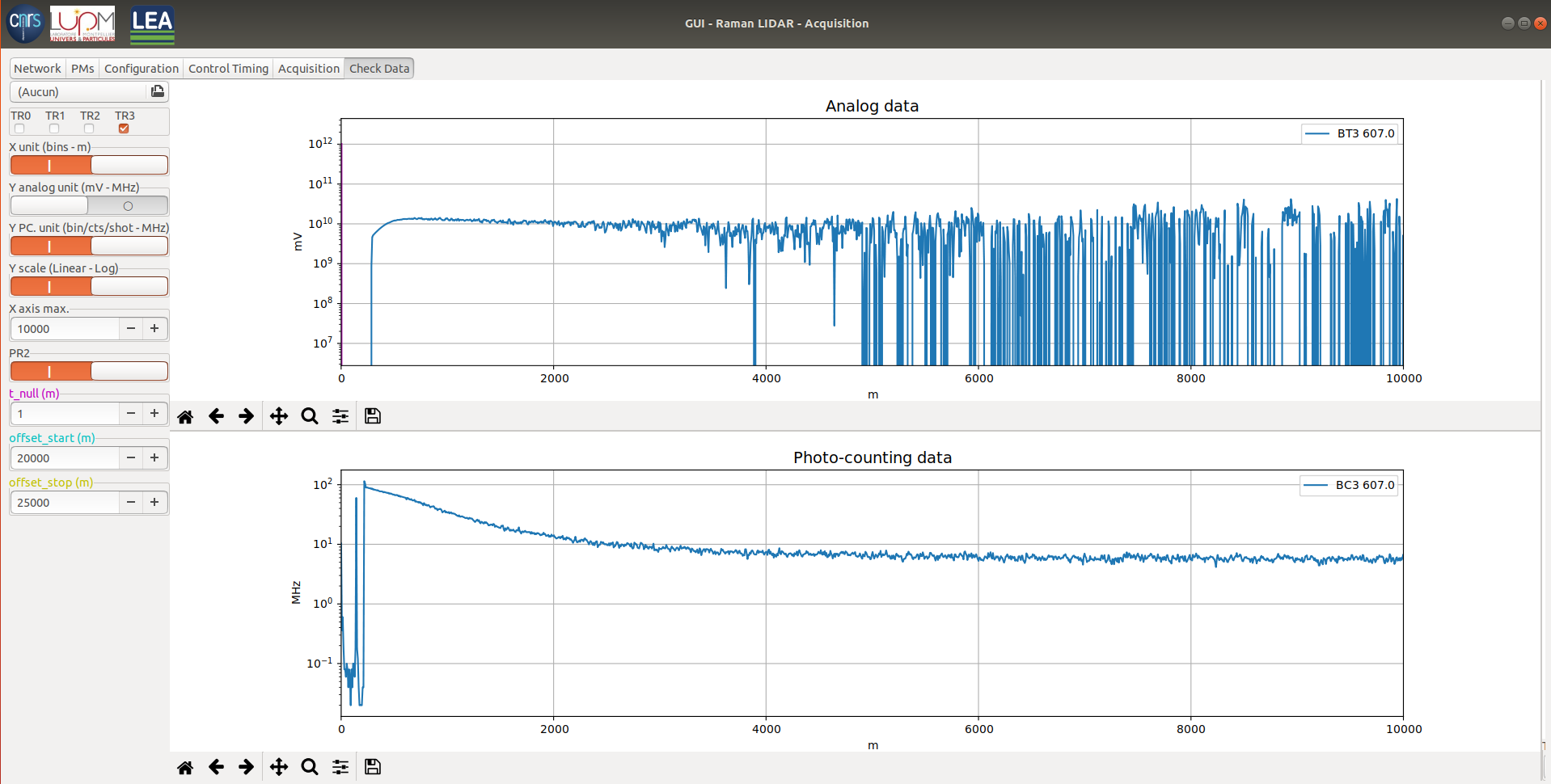Open the (Aucun) combo box
The image size is (1551, 784).
79,92
